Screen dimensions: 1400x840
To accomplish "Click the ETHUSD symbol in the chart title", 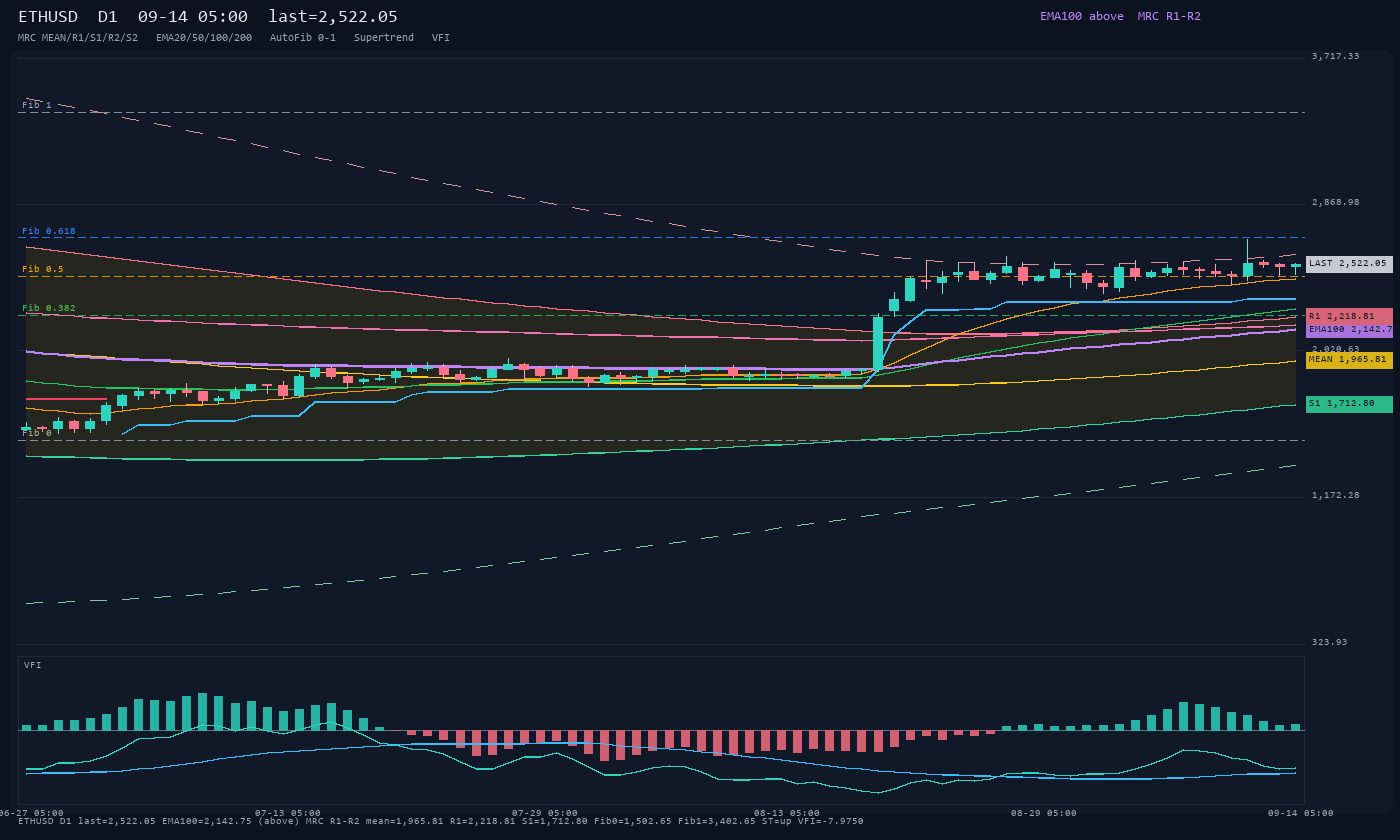I will coord(48,17).
